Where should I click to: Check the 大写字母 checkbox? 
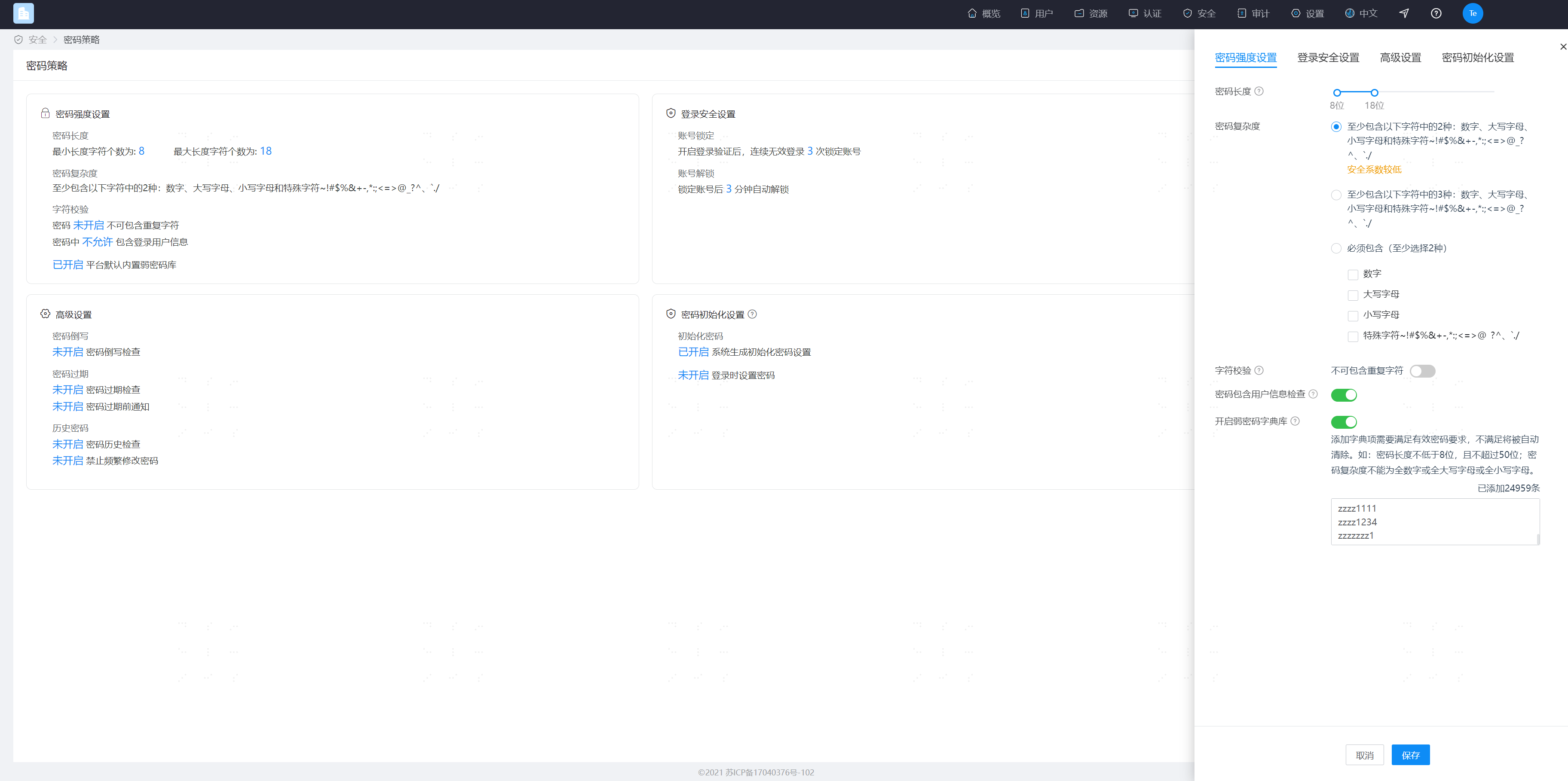(1353, 296)
